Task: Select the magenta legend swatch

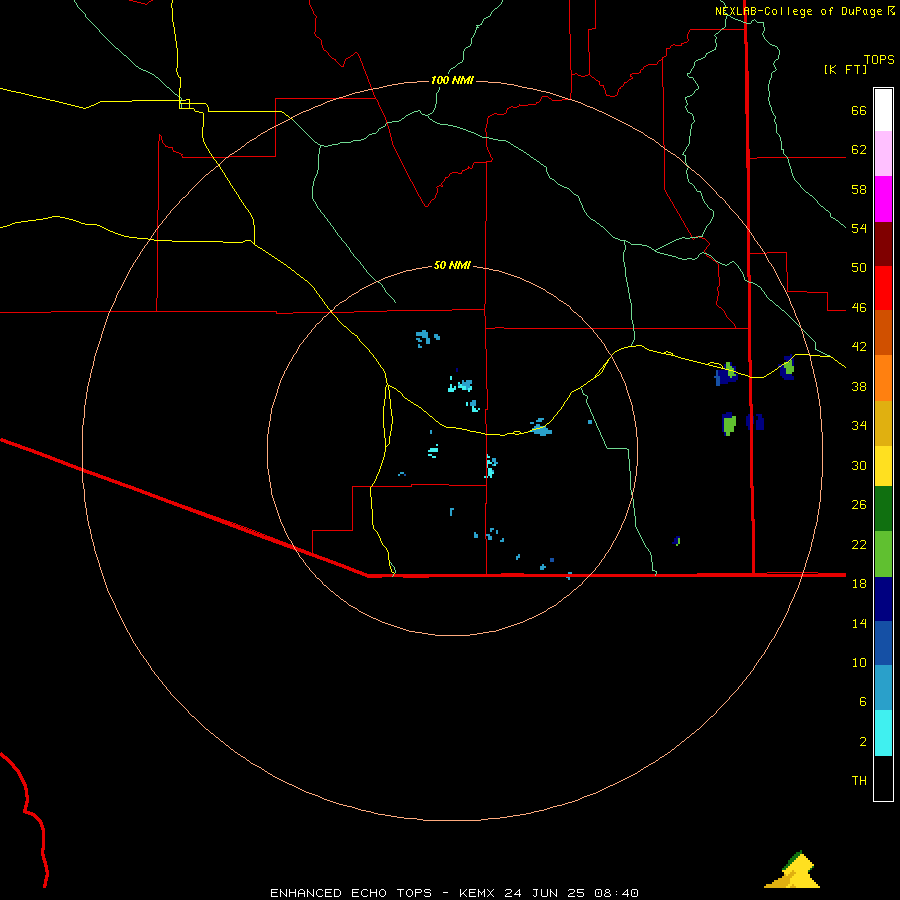Action: [x=883, y=199]
